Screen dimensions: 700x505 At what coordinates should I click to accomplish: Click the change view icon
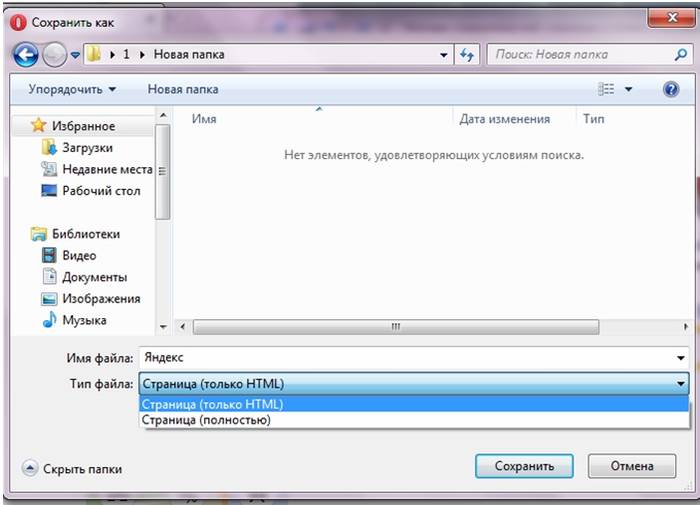click(x=606, y=89)
